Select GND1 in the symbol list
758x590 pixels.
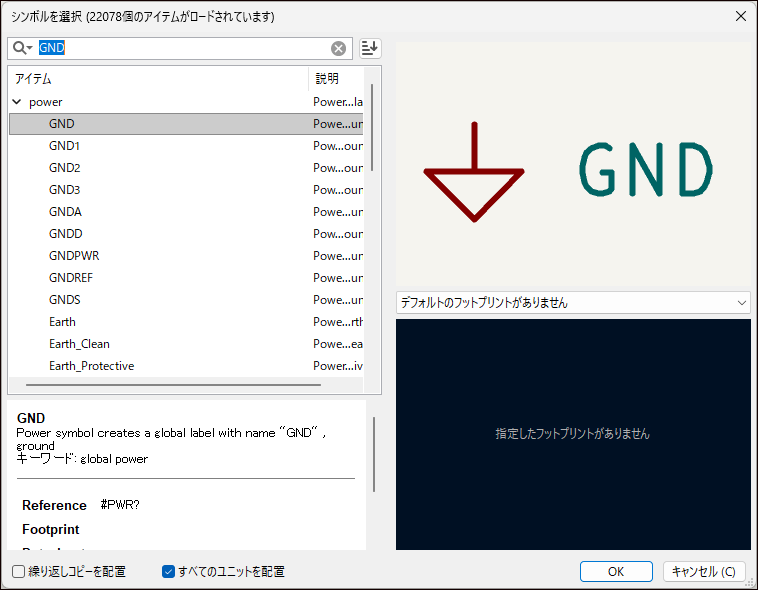coord(64,146)
